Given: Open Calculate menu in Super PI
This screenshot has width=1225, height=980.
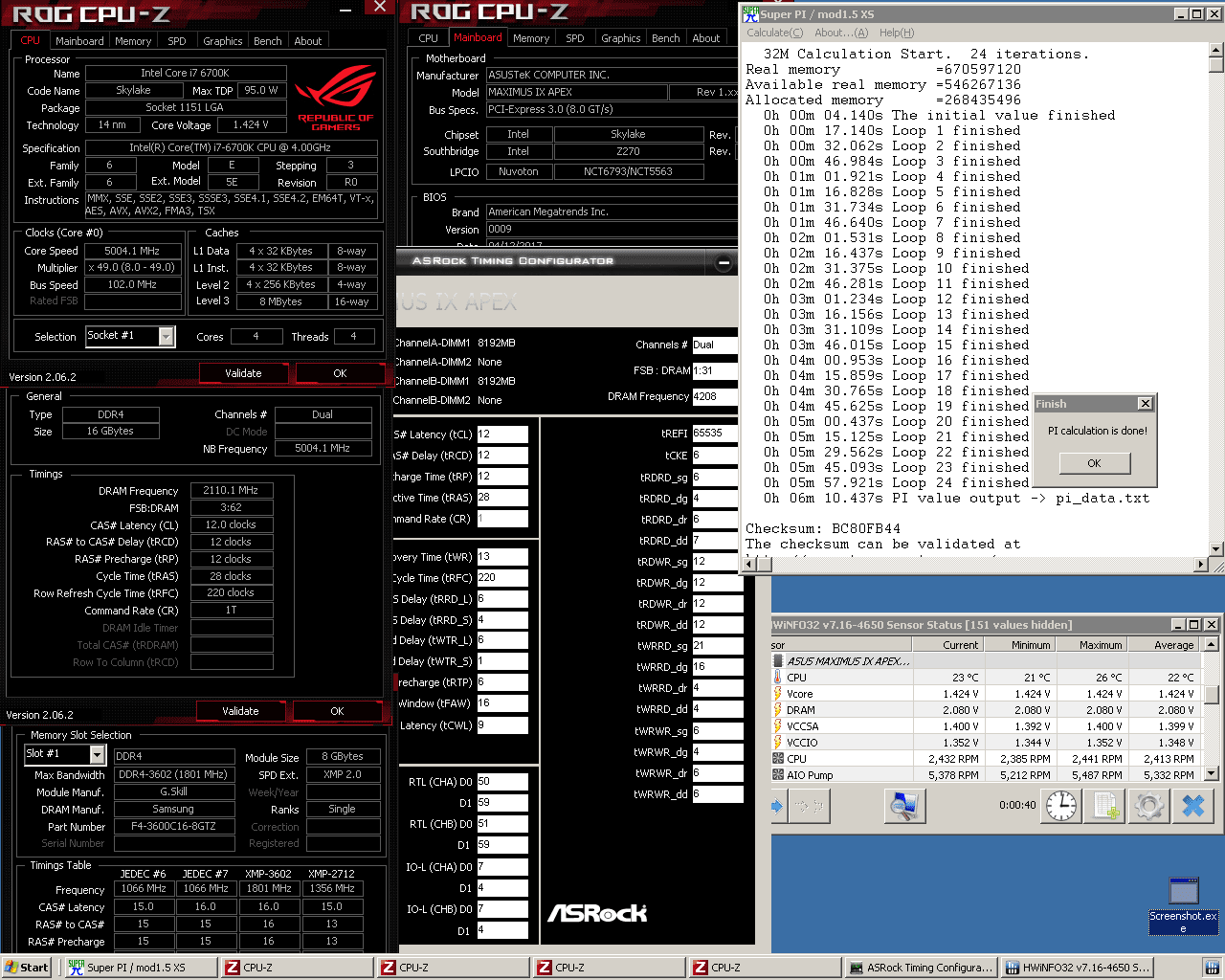Looking at the screenshot, I should [775, 33].
